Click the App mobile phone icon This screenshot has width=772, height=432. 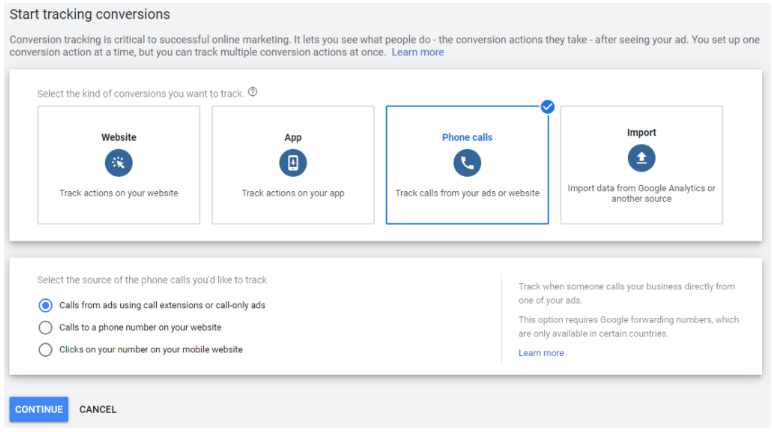click(x=293, y=163)
